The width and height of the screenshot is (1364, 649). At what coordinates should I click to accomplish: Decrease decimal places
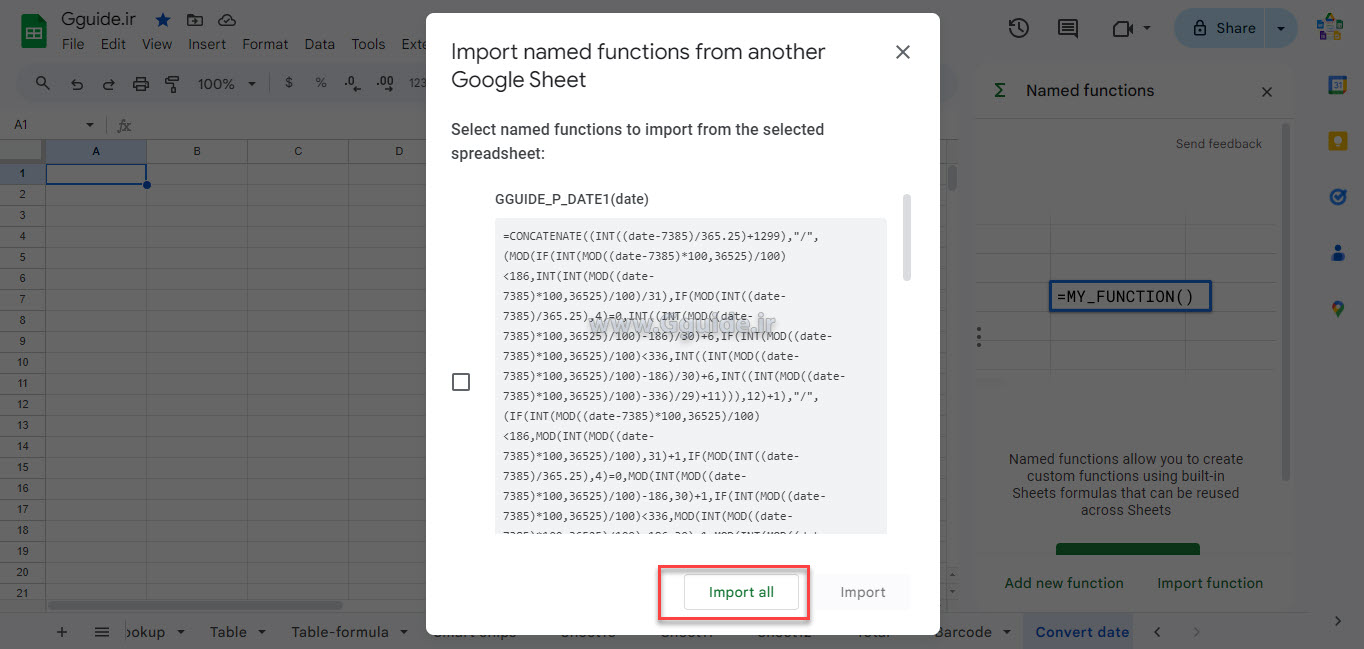click(x=351, y=84)
